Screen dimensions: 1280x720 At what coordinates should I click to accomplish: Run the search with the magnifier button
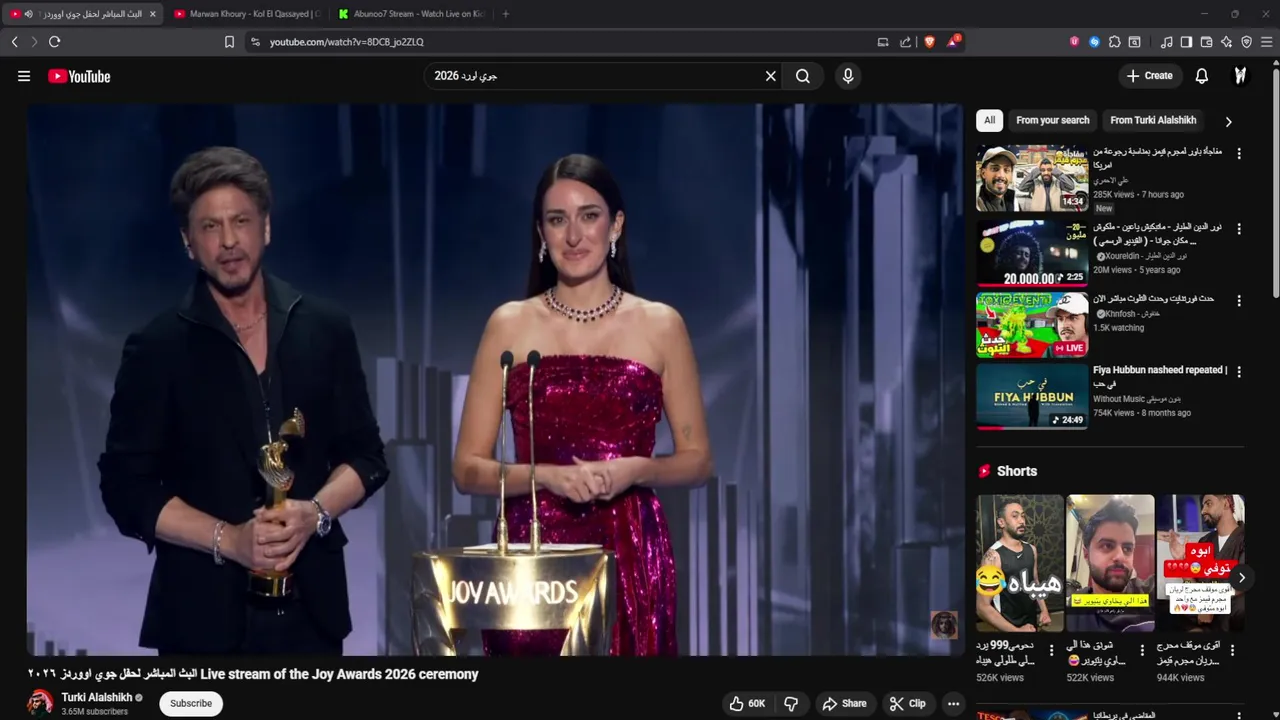[803, 76]
